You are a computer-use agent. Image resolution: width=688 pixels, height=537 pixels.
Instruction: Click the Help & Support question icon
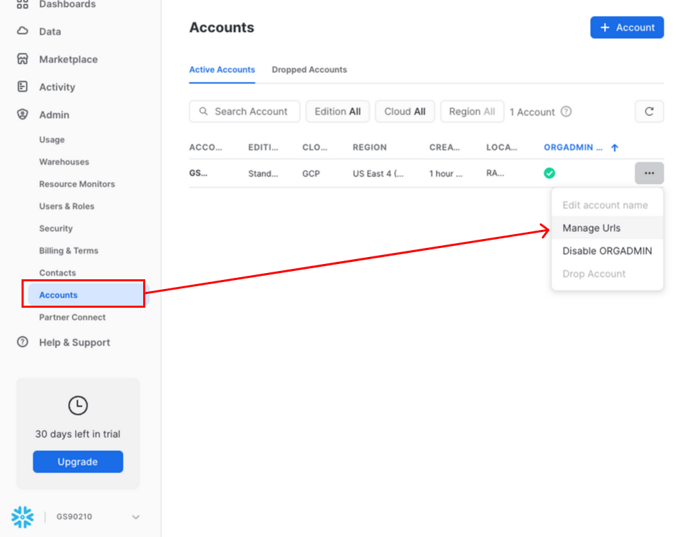(x=22, y=342)
